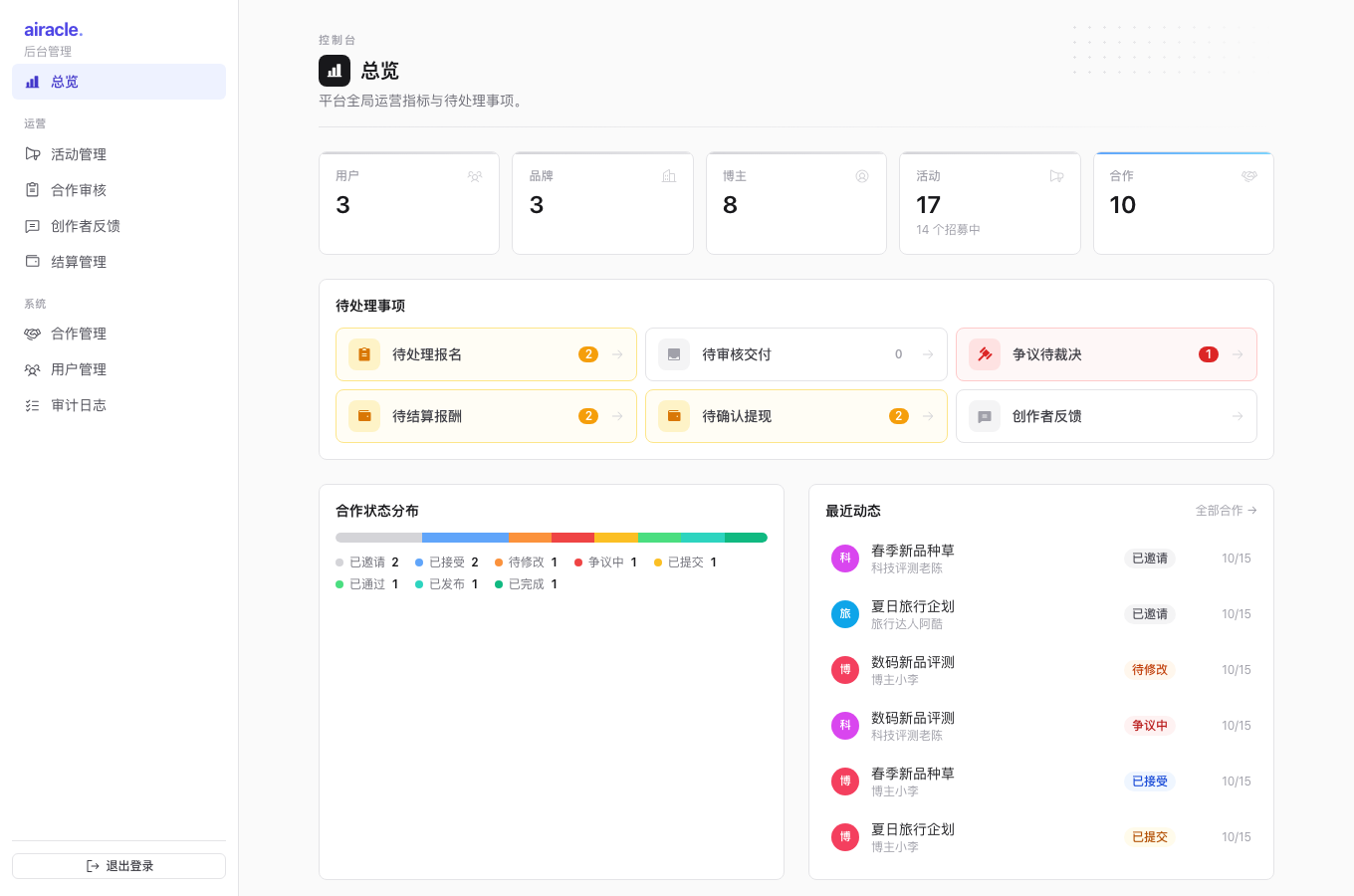Click the 活动 megaphone icon on card
Screen dimensions: 1354x896
click(x=1056, y=176)
